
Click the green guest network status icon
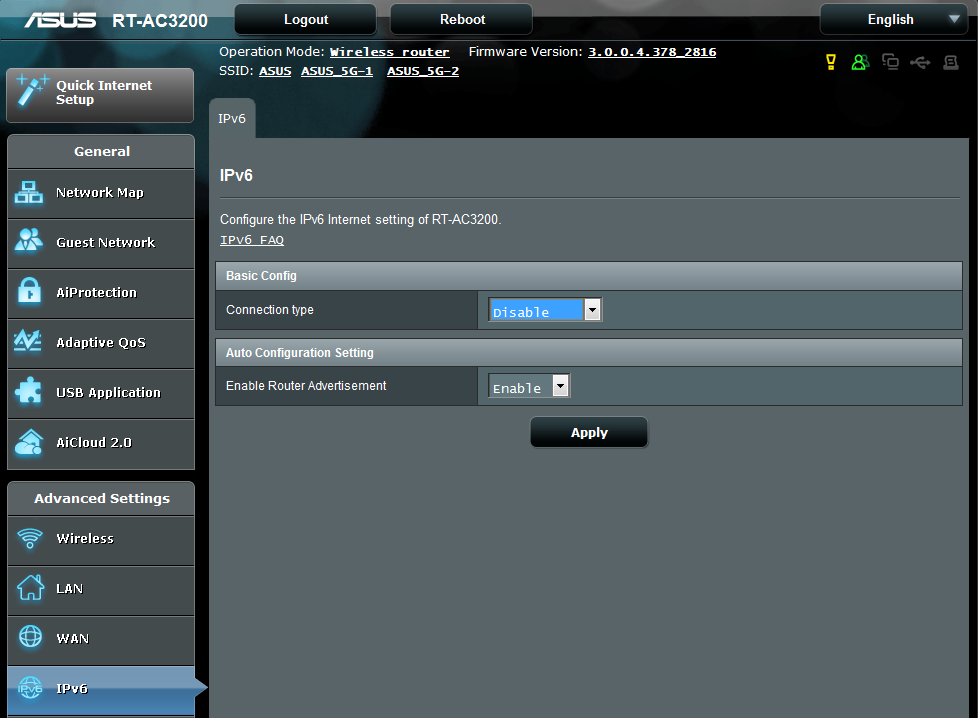point(860,62)
